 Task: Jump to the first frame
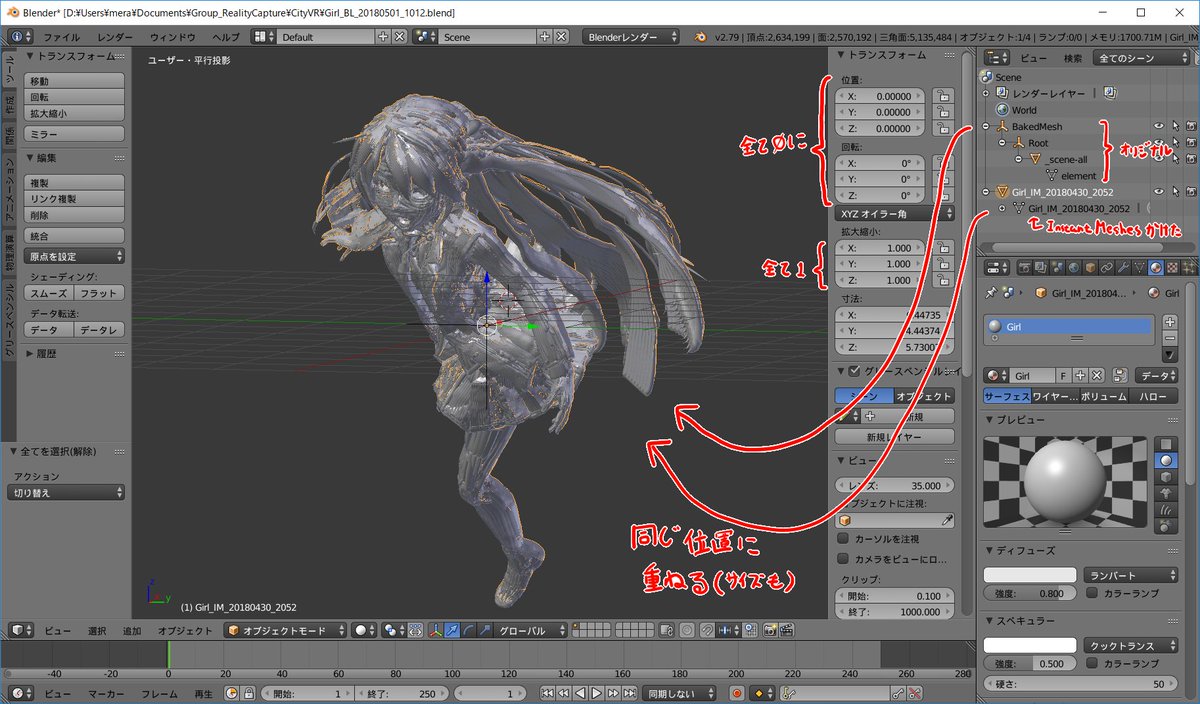pyautogui.click(x=547, y=693)
